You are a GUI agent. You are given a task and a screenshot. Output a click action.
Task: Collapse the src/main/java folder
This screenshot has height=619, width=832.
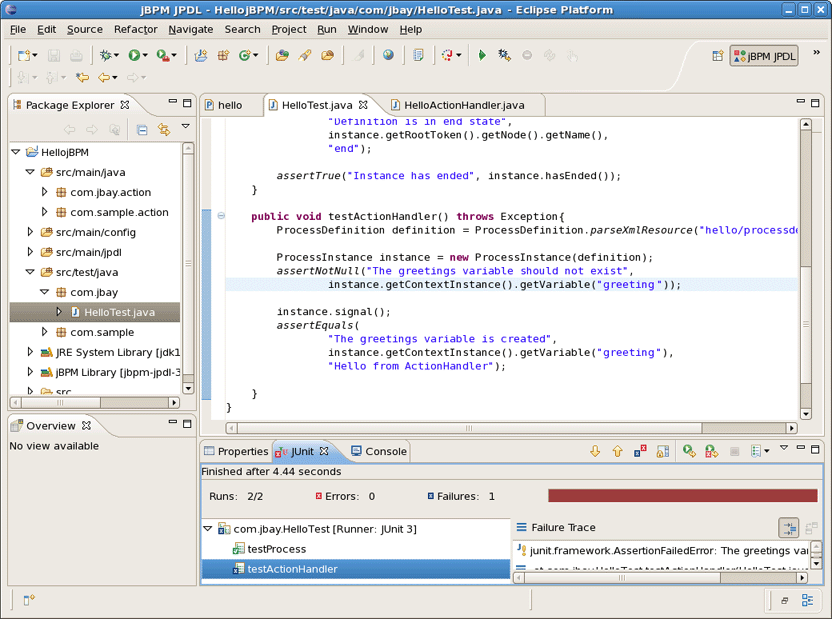click(x=30, y=172)
